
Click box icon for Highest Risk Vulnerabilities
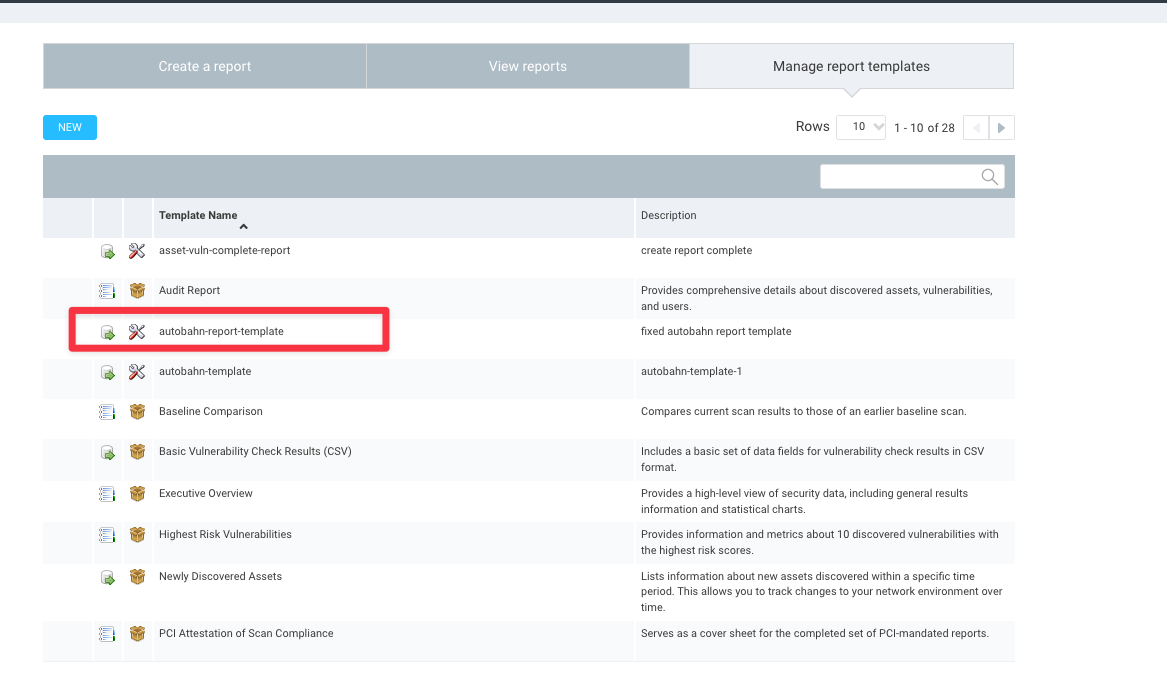click(137, 534)
